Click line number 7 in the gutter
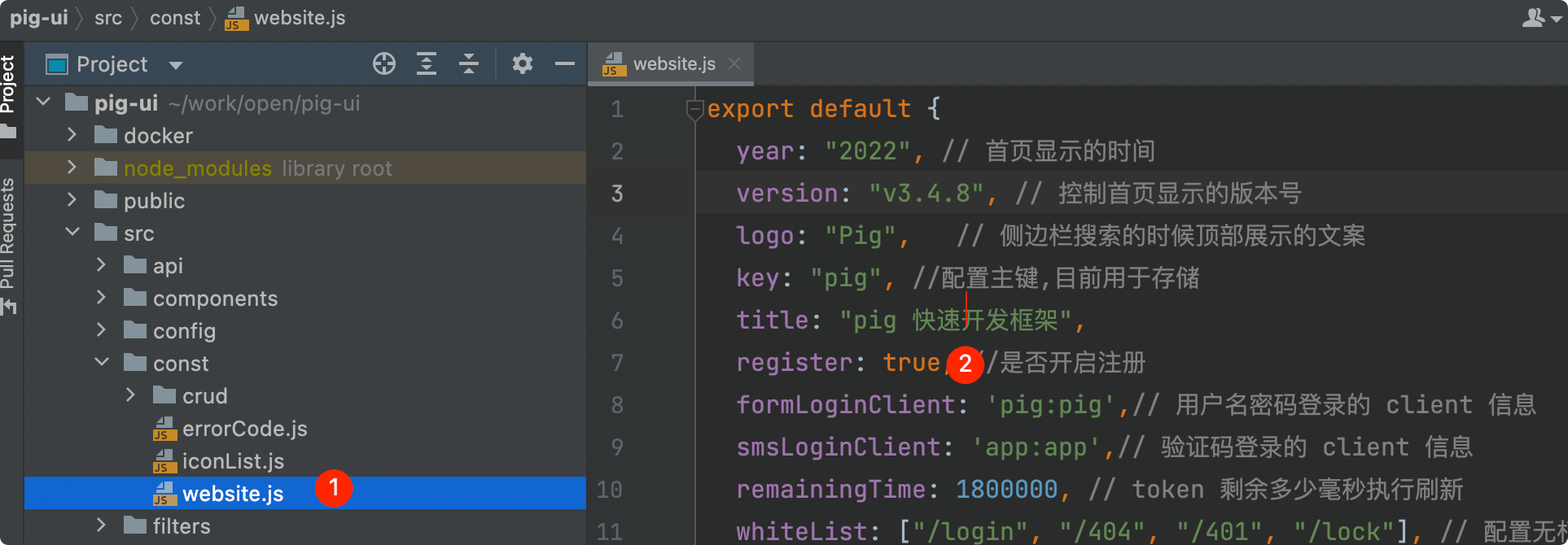 (x=617, y=363)
